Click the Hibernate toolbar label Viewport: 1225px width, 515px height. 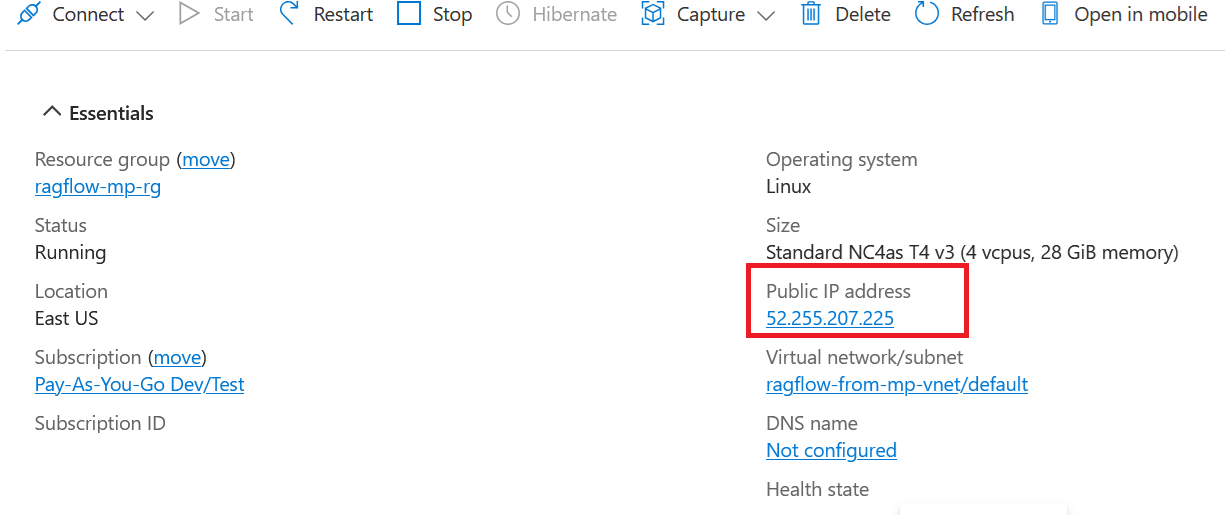point(574,15)
